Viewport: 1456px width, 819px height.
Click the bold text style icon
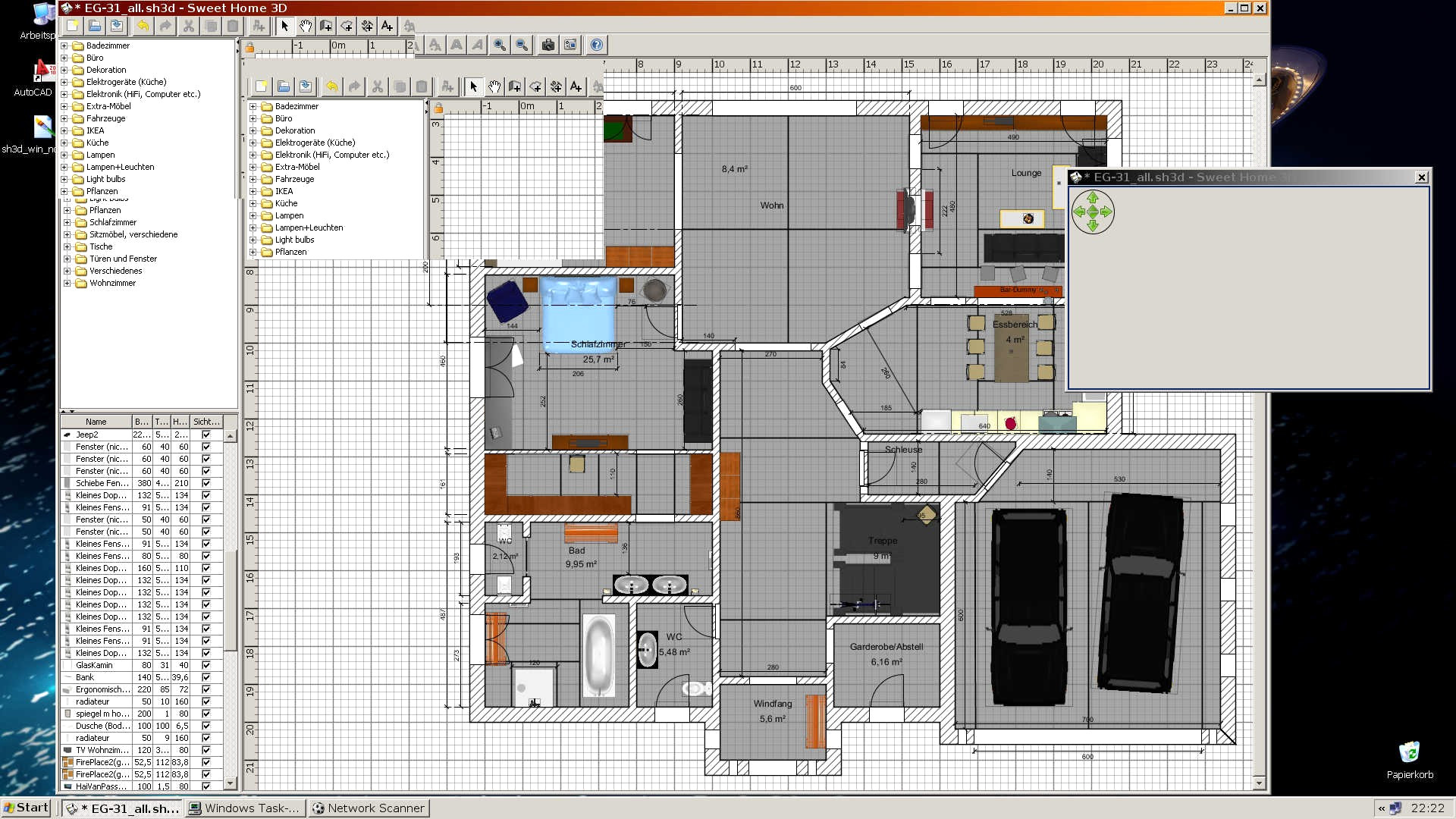click(x=457, y=45)
